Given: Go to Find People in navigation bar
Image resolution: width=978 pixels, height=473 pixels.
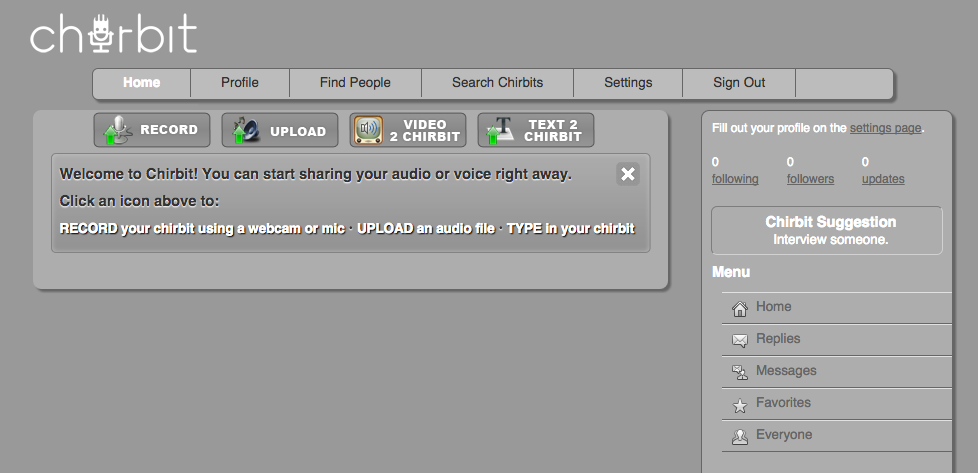Looking at the screenshot, I should [x=355, y=83].
